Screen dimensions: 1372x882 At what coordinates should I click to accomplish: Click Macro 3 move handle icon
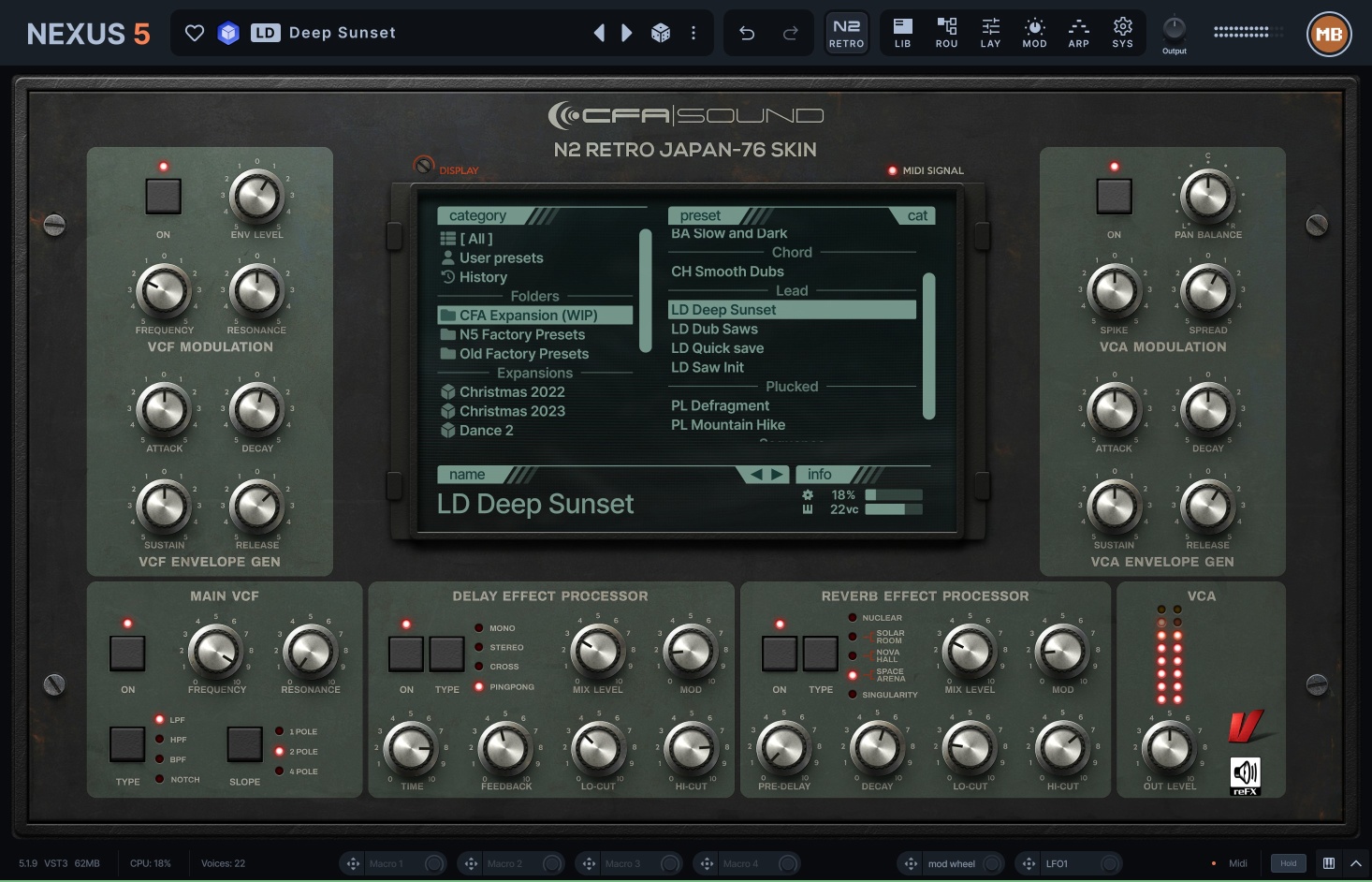588,863
